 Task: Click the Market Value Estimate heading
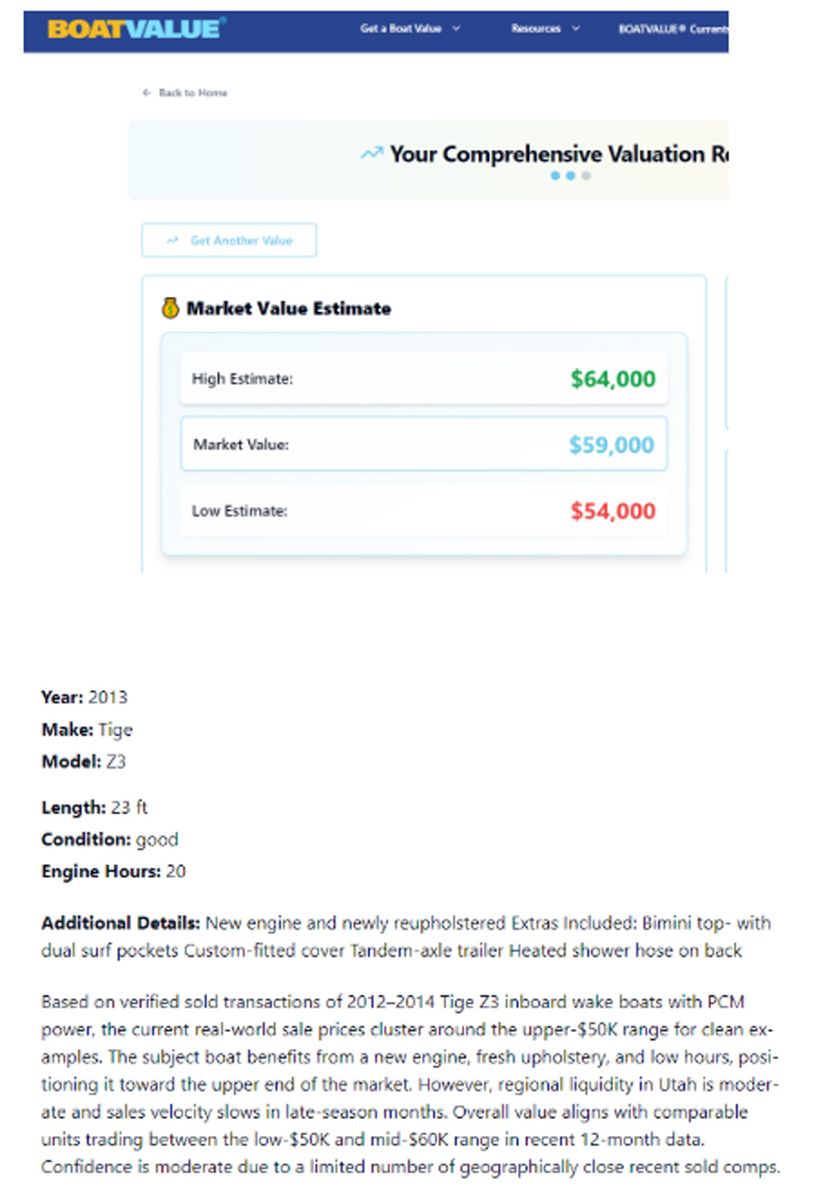[x=288, y=308]
